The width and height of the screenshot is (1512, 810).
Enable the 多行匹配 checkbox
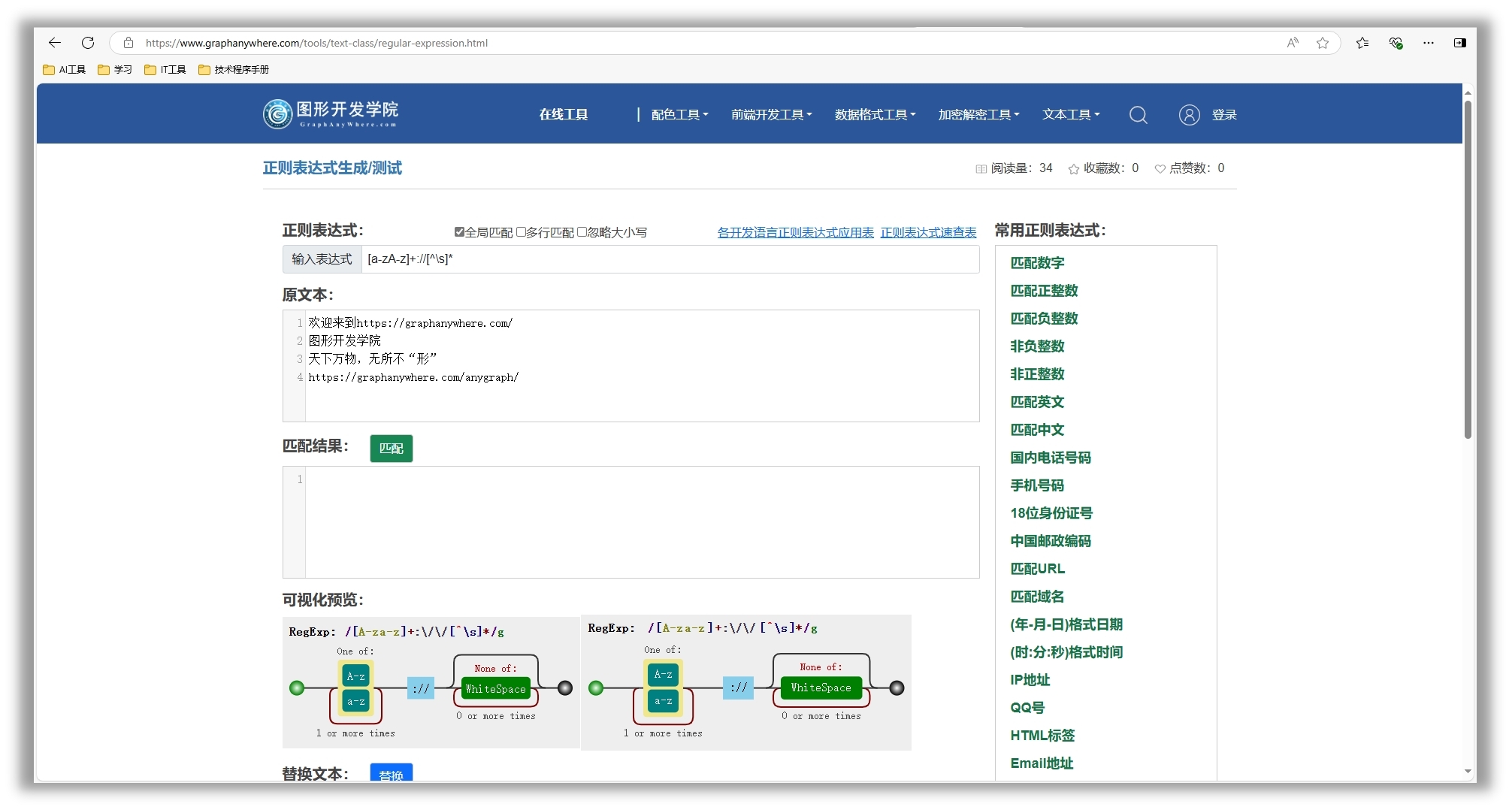click(521, 232)
